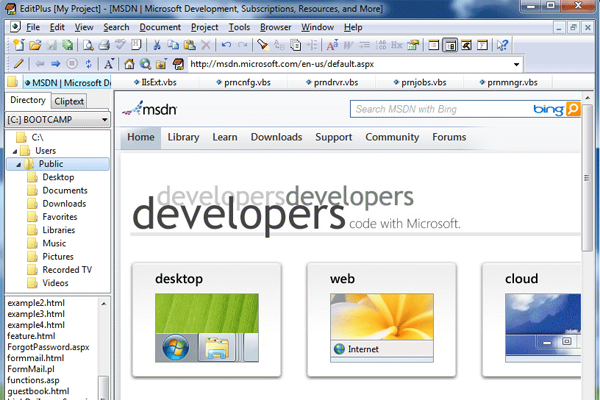This screenshot has height=400, width=600.
Task: Click the browser Refresh icon
Action: point(88,64)
